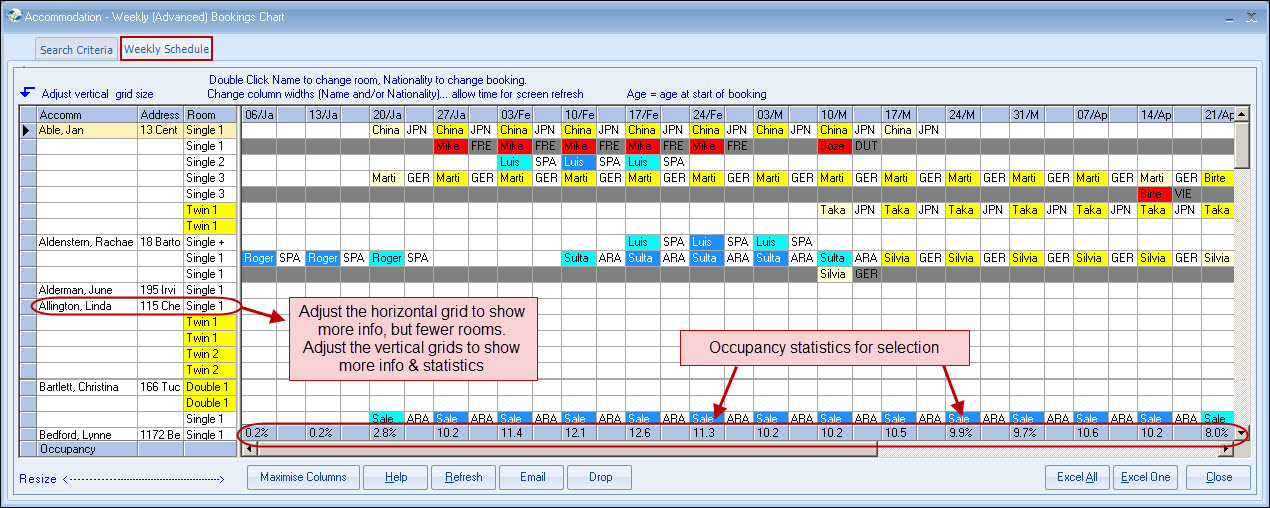Click the Refresh button
Screen dimensions: 1270x508
tap(463, 477)
